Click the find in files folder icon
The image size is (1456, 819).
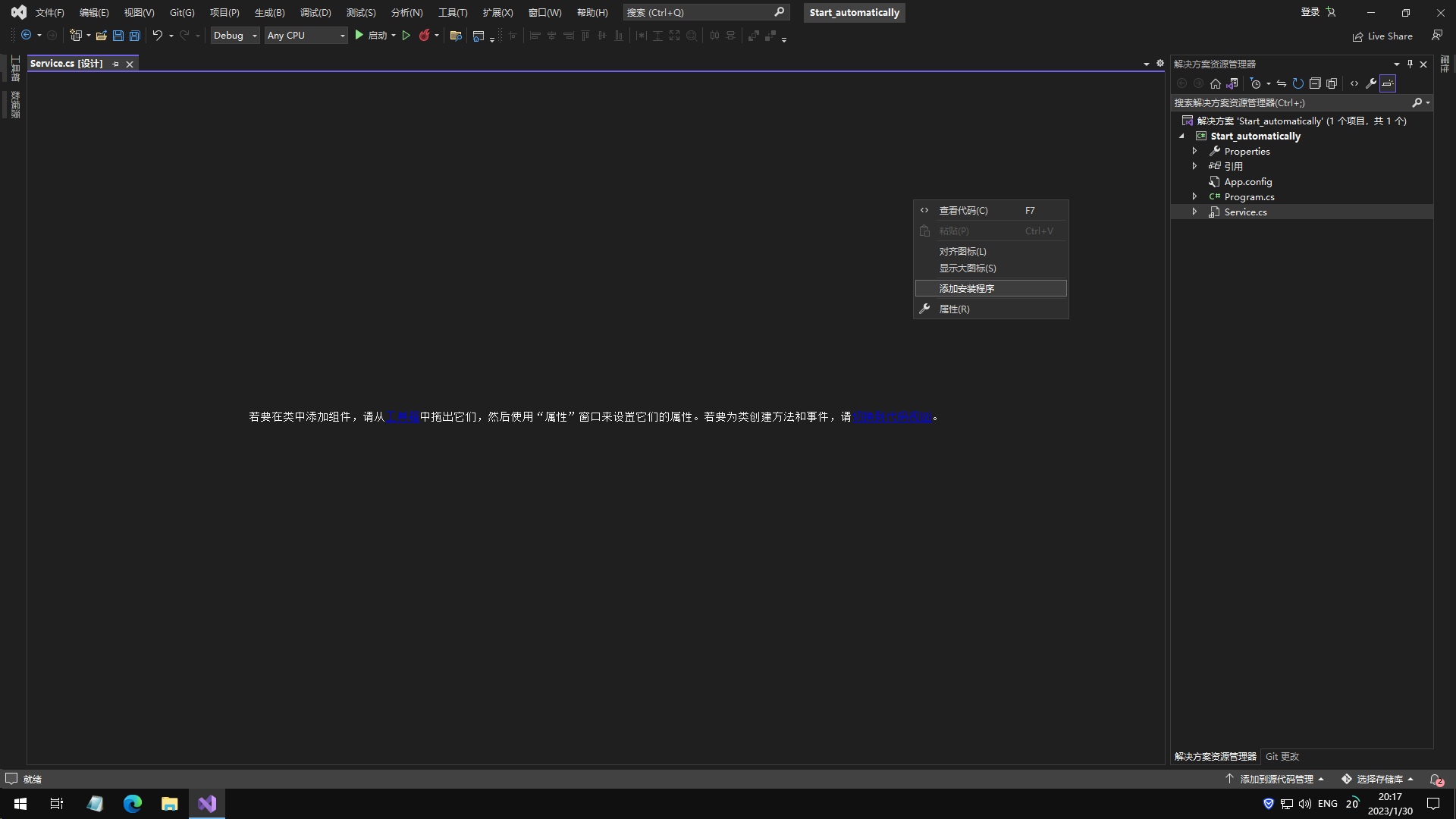coord(456,36)
